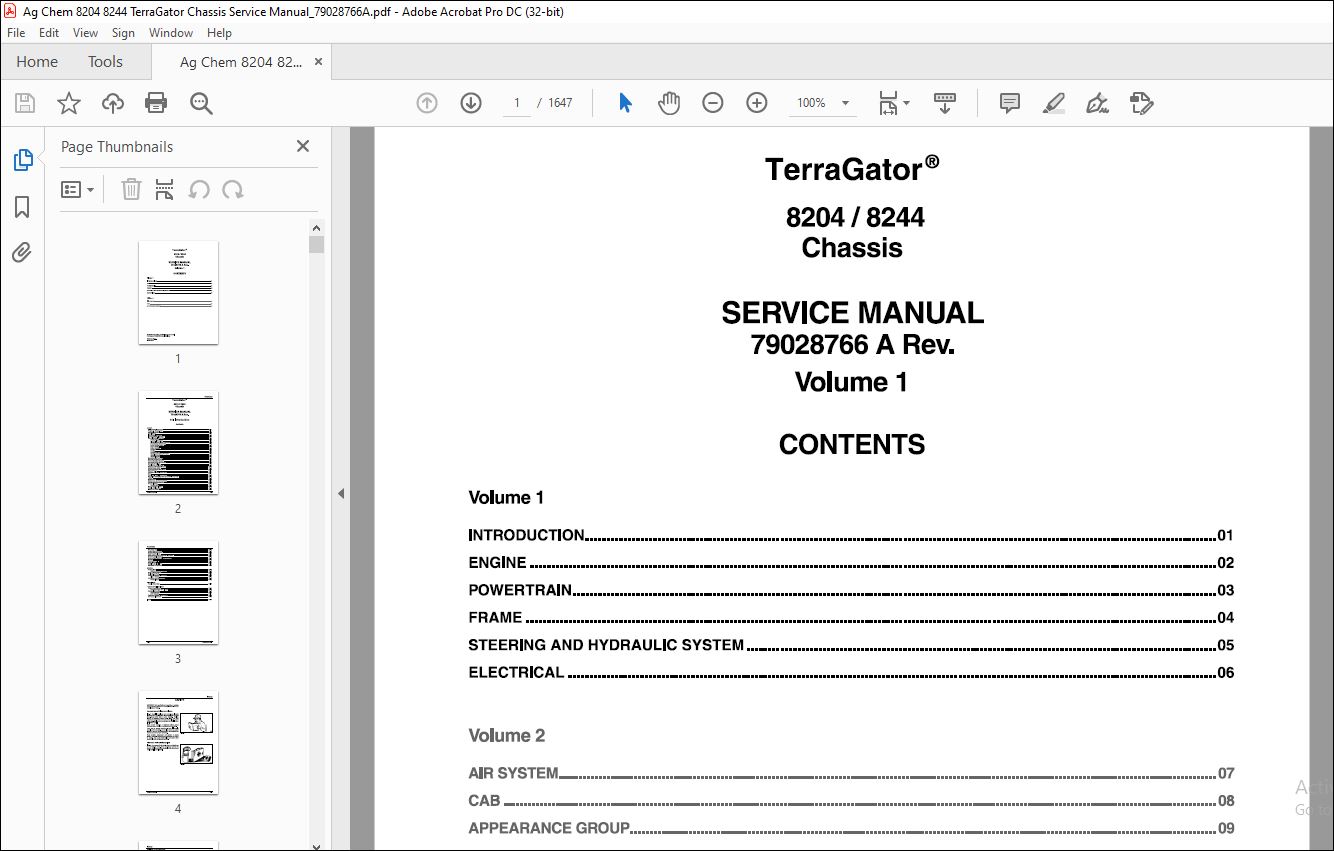Select the arrow Selection tool

coord(625,103)
